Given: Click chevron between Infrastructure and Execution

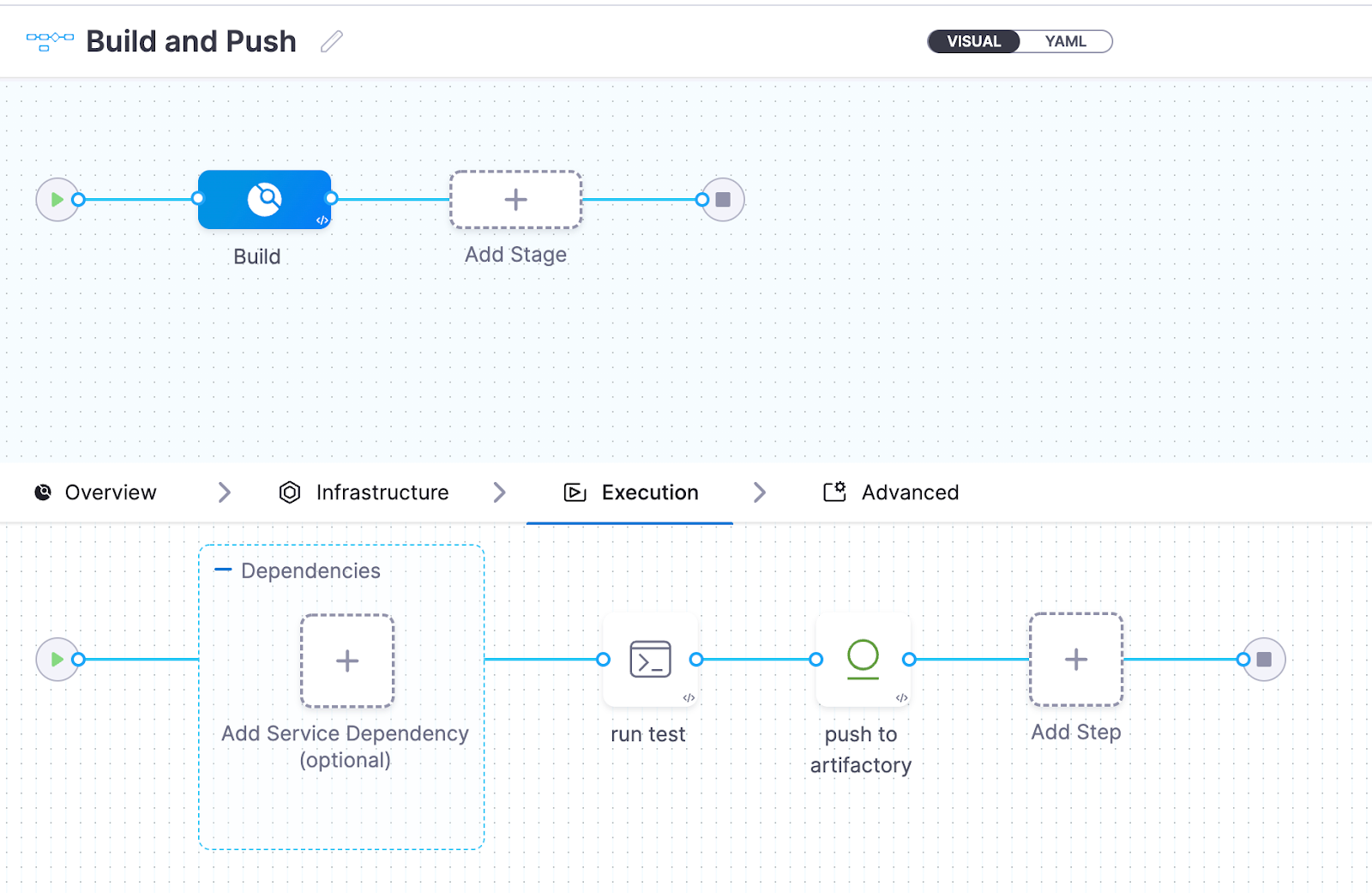Looking at the screenshot, I should (x=500, y=492).
